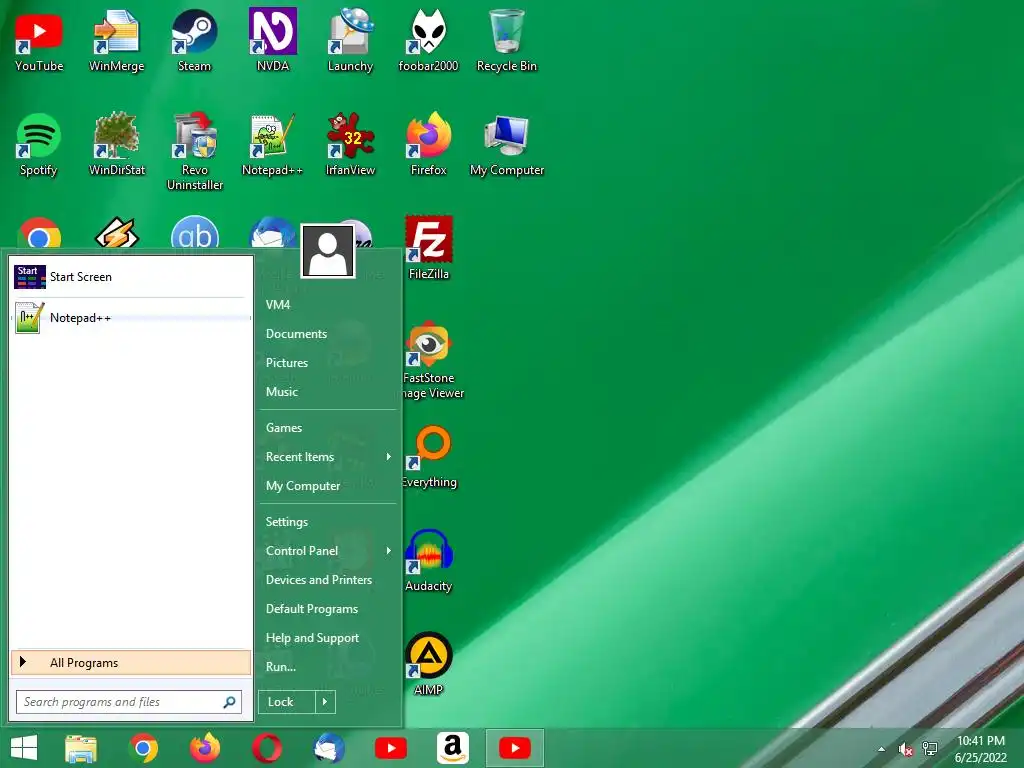Open Music from start menu
Viewport: 1024px width, 768px height.
pyautogui.click(x=281, y=392)
